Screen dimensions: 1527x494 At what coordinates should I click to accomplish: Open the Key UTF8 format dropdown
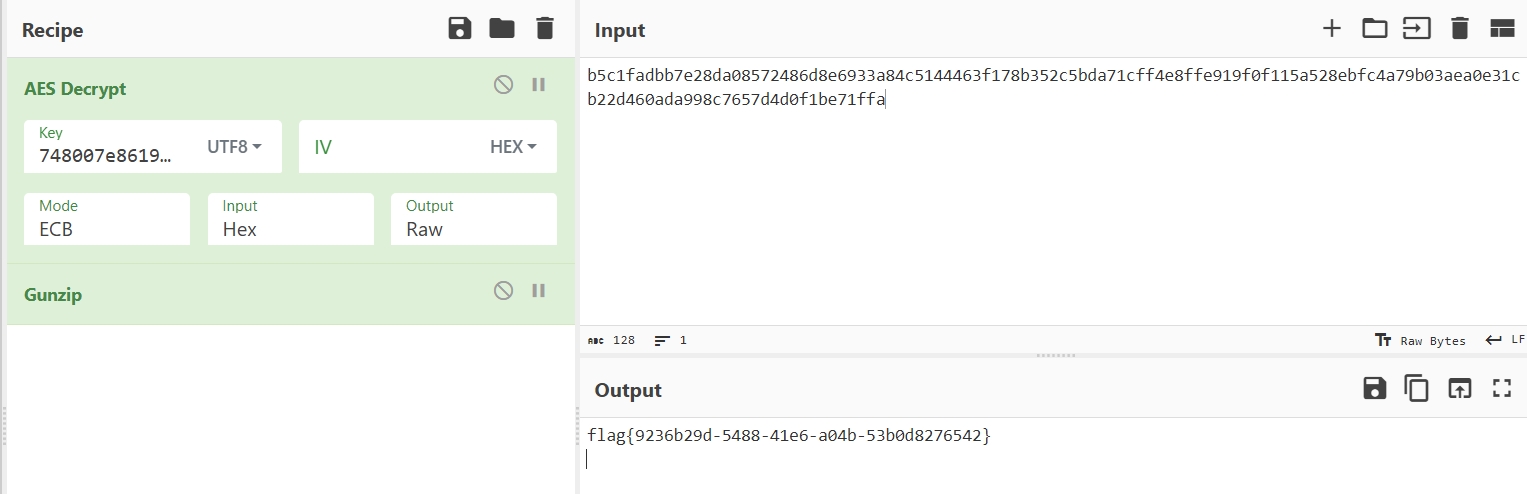pyautogui.click(x=235, y=147)
